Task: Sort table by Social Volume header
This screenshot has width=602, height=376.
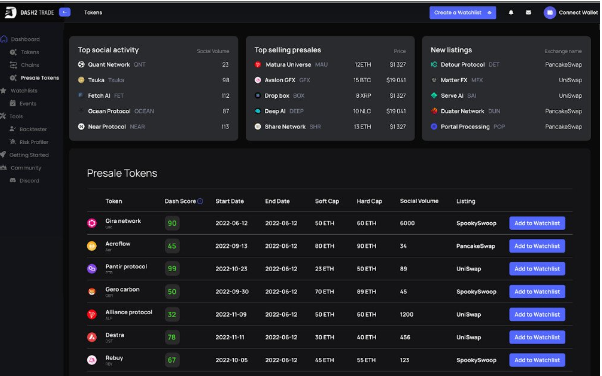Action: [x=419, y=201]
